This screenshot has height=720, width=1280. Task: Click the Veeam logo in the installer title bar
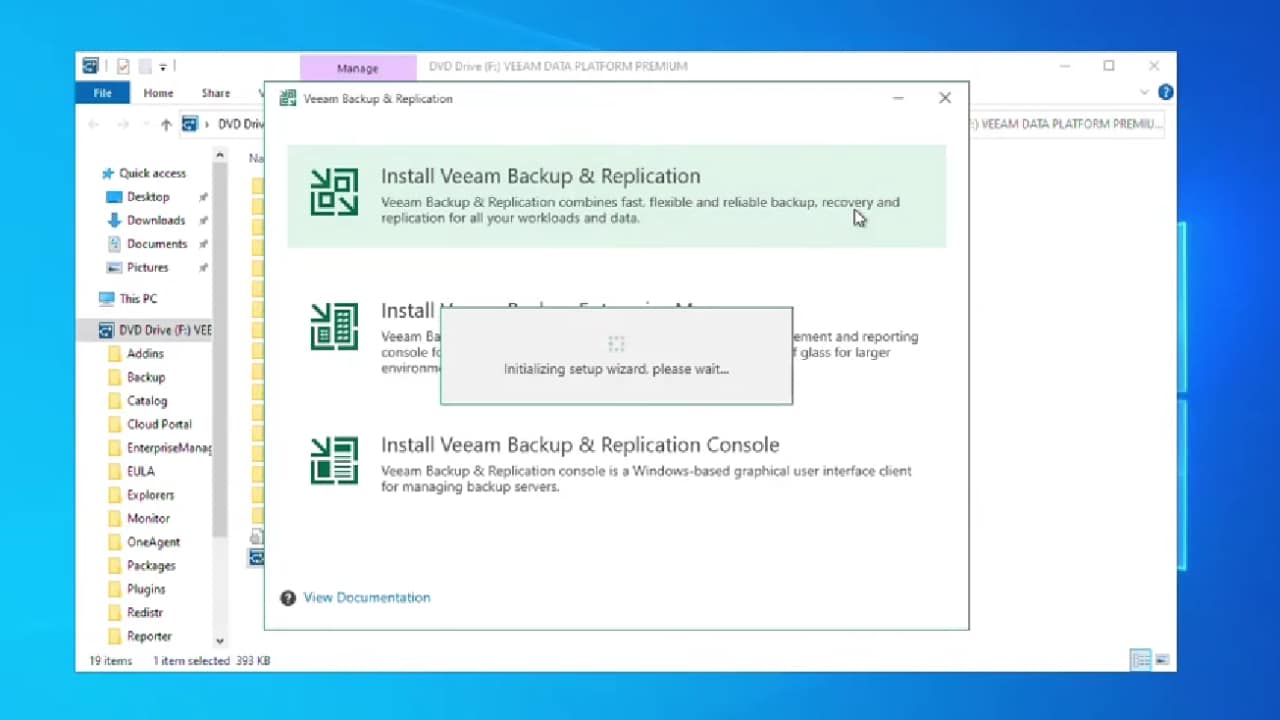pos(288,98)
